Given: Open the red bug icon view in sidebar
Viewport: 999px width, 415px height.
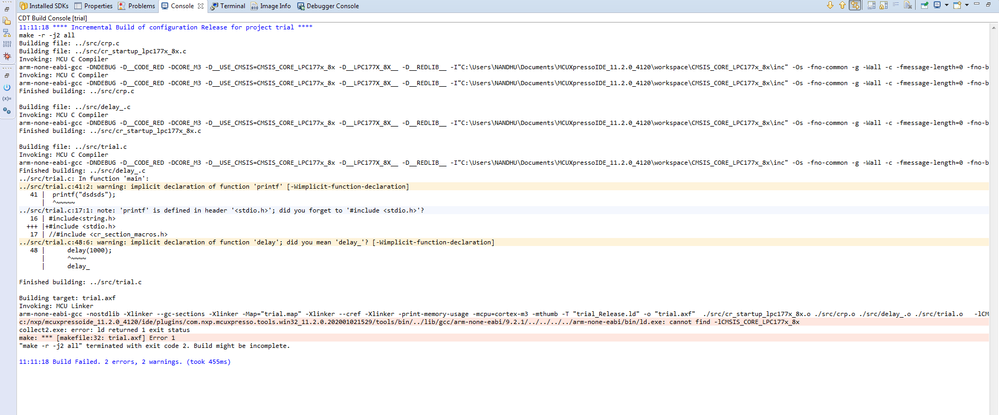Looking at the screenshot, I should (x=7, y=56).
